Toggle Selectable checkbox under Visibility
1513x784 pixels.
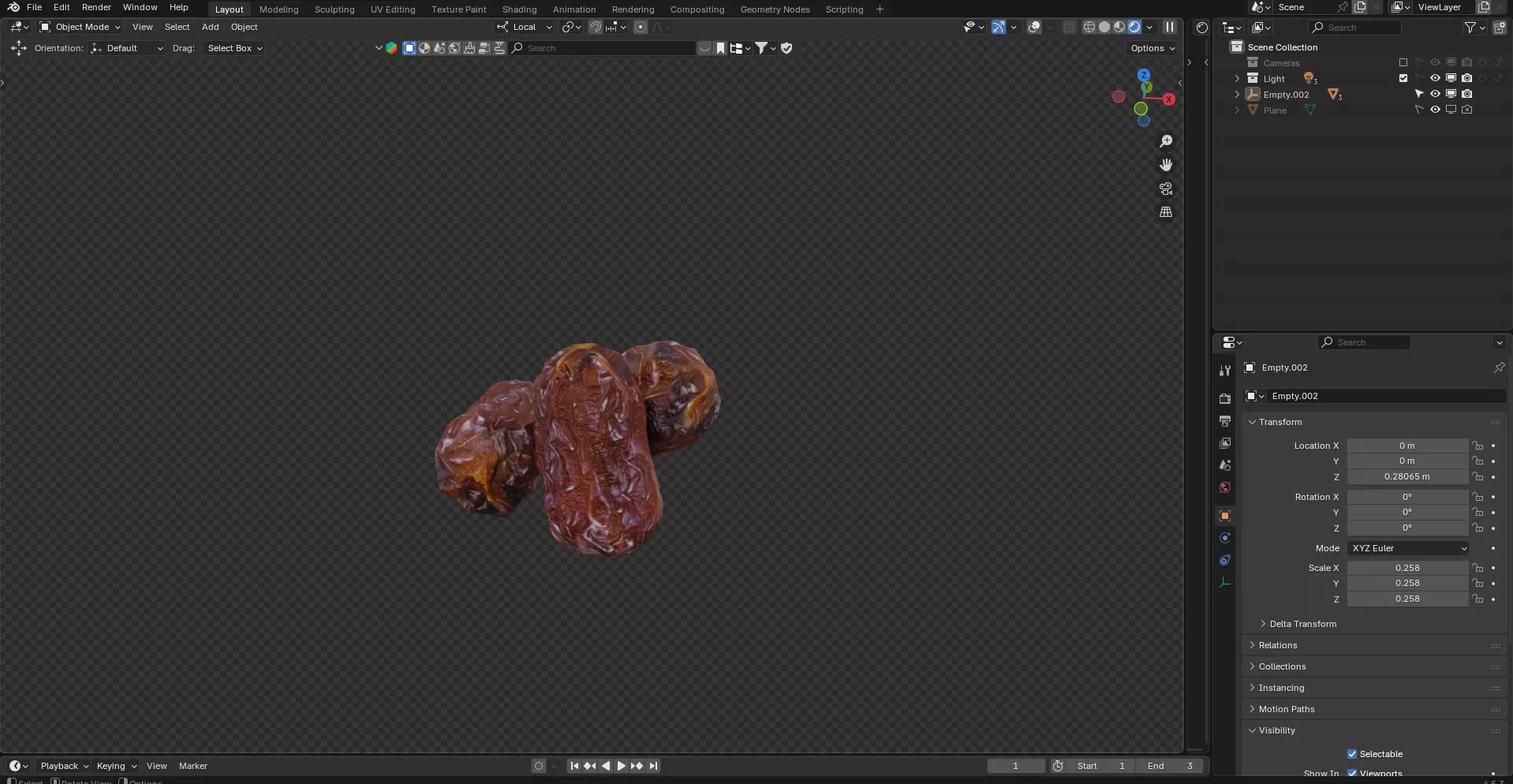(1352, 754)
